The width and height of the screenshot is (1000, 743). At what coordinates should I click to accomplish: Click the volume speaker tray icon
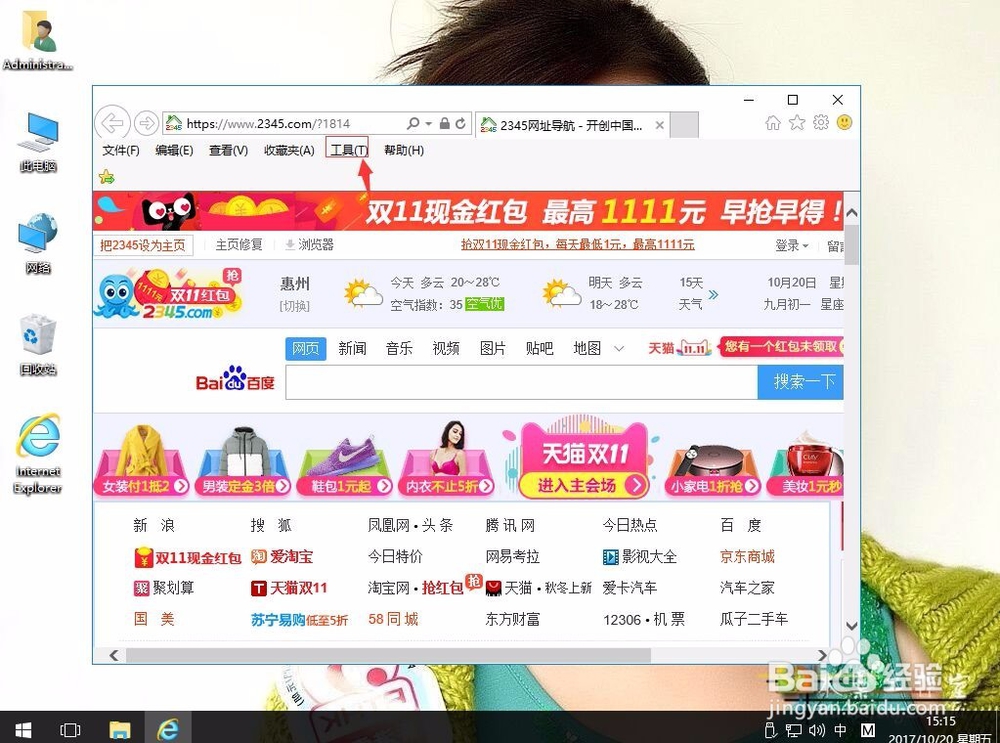816,730
